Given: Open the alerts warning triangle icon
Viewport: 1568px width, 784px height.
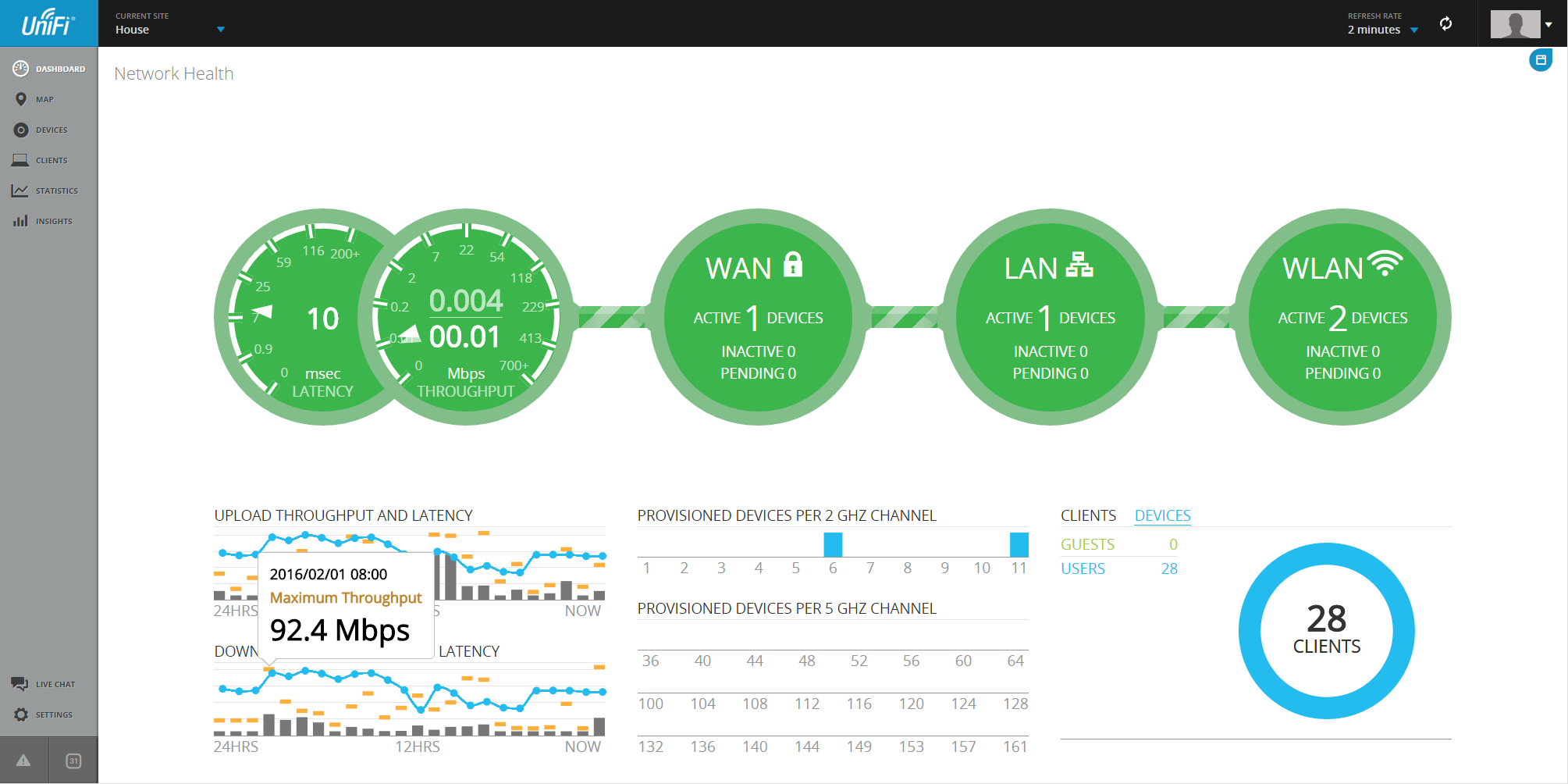Looking at the screenshot, I should [x=23, y=761].
